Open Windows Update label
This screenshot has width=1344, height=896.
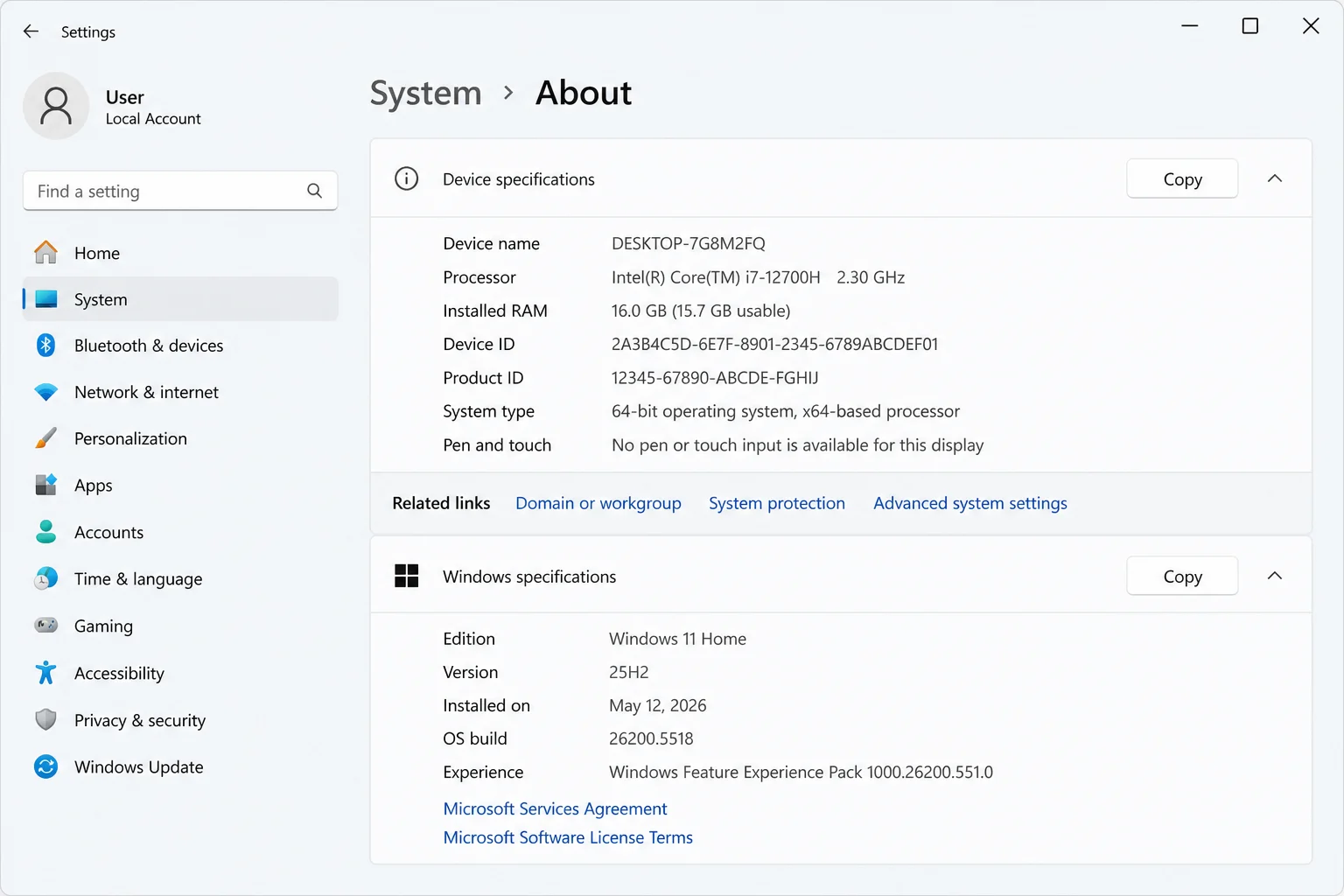[x=139, y=766]
